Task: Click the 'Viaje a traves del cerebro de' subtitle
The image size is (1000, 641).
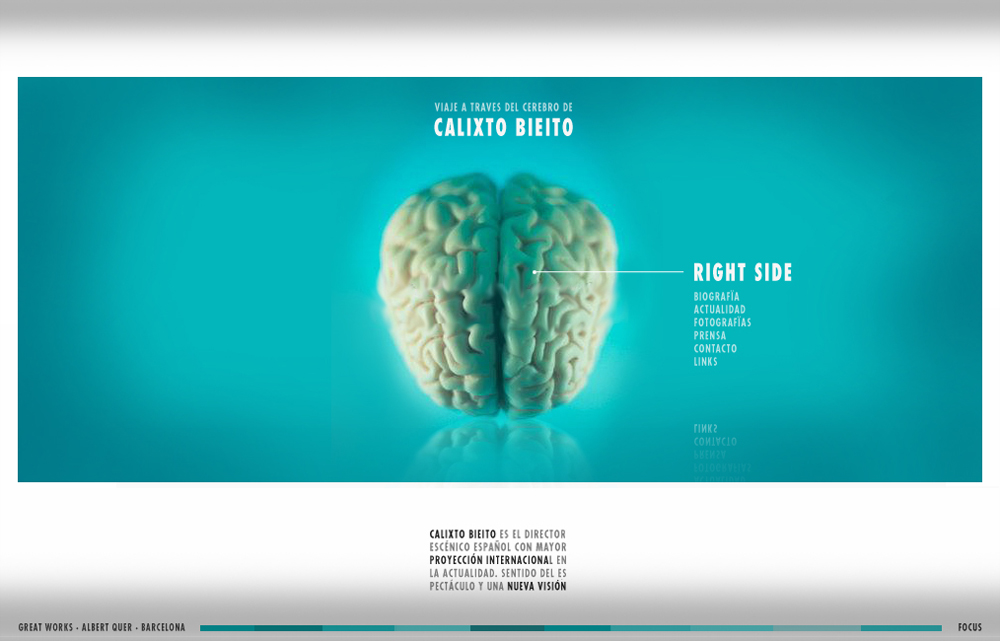Action: click(x=503, y=107)
